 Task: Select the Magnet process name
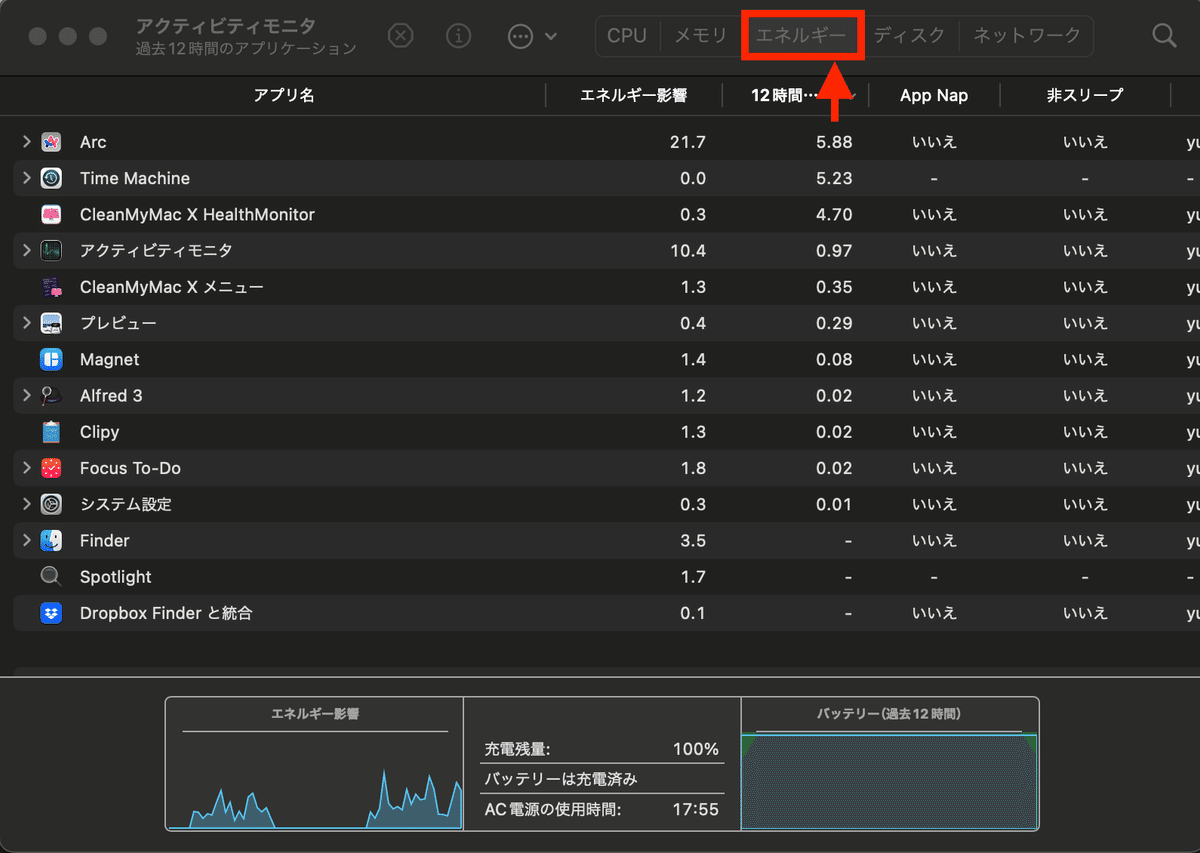[x=110, y=359]
